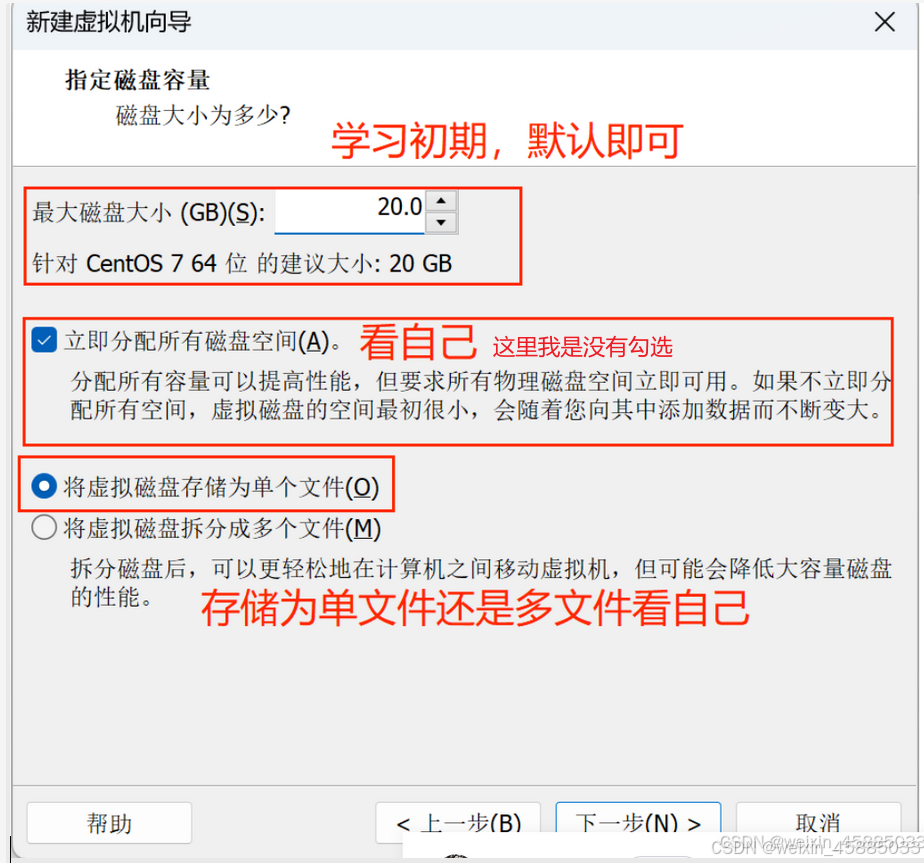Cancel the wizard using 取消 button

pos(818,822)
